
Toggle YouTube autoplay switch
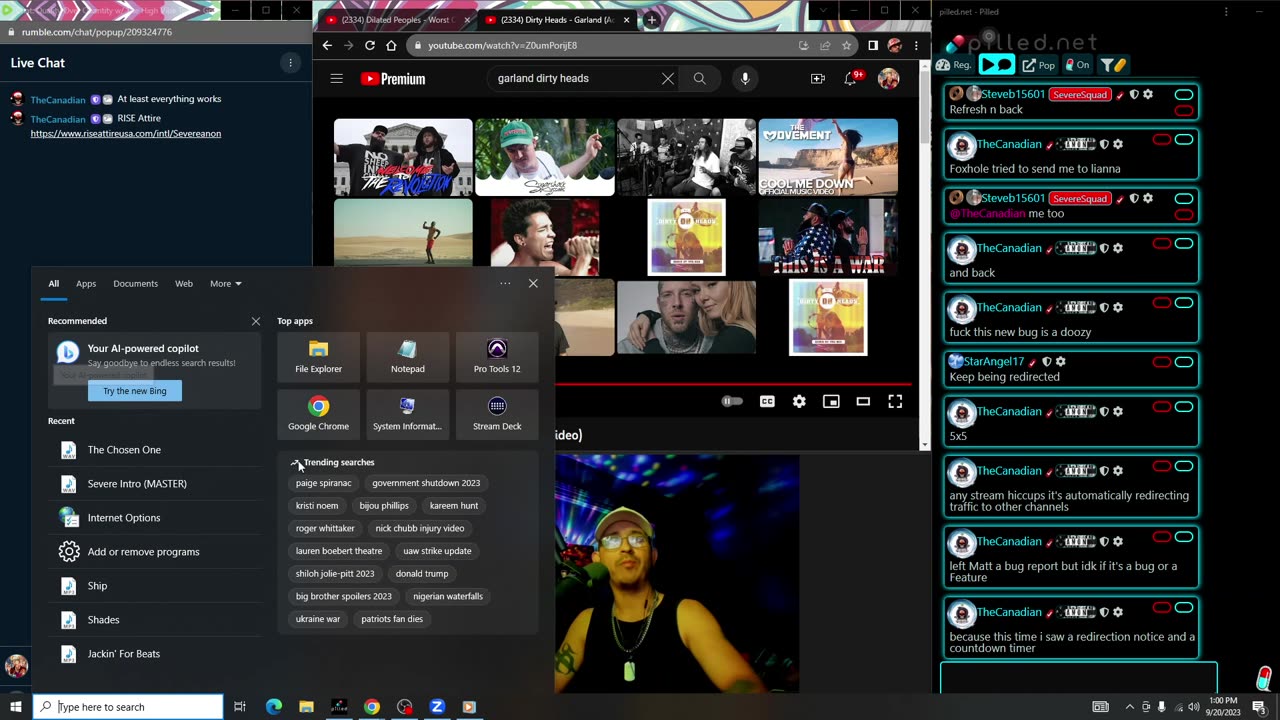click(x=732, y=401)
